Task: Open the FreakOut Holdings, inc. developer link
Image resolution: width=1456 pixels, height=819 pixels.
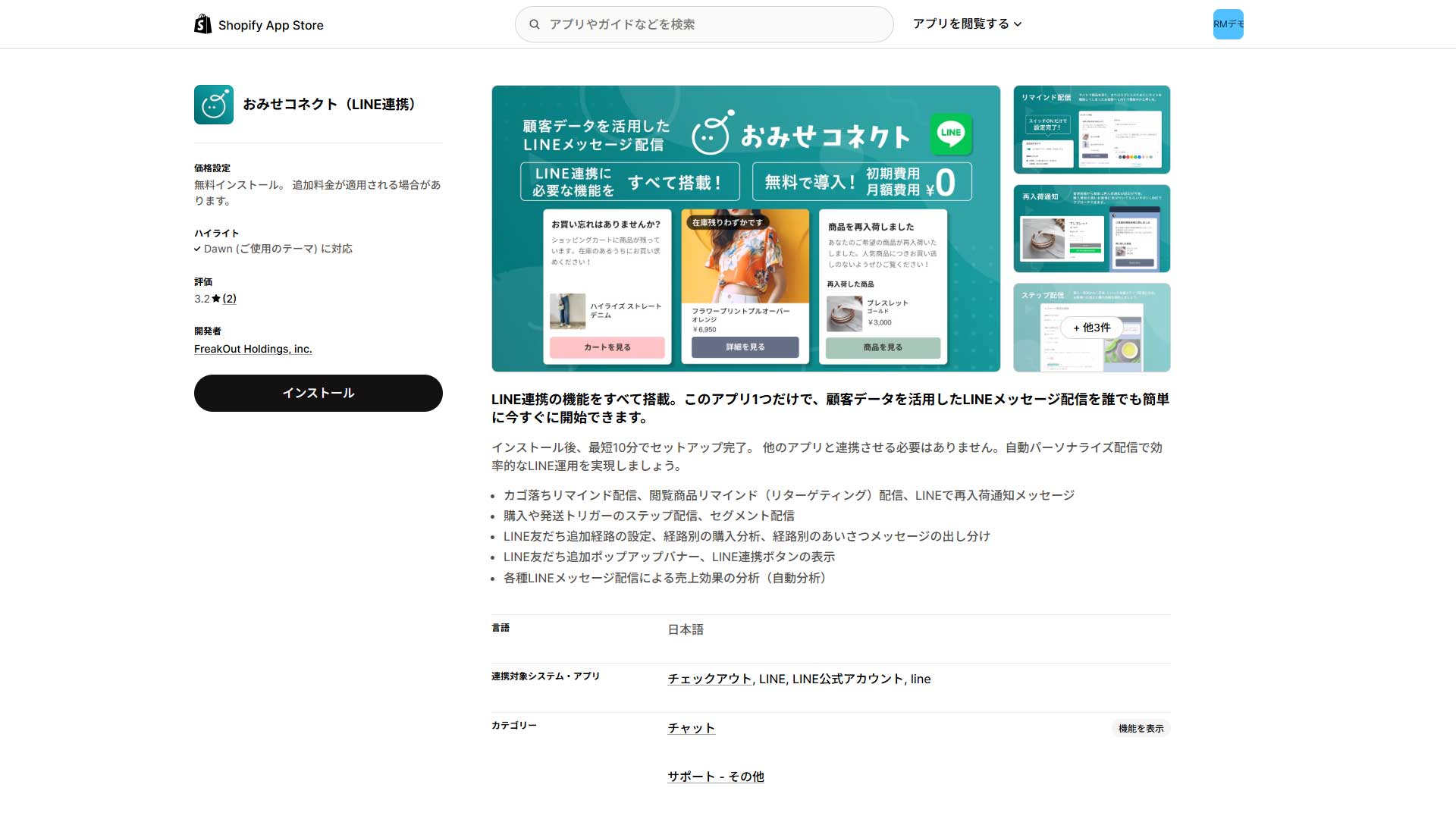Action: (x=253, y=349)
